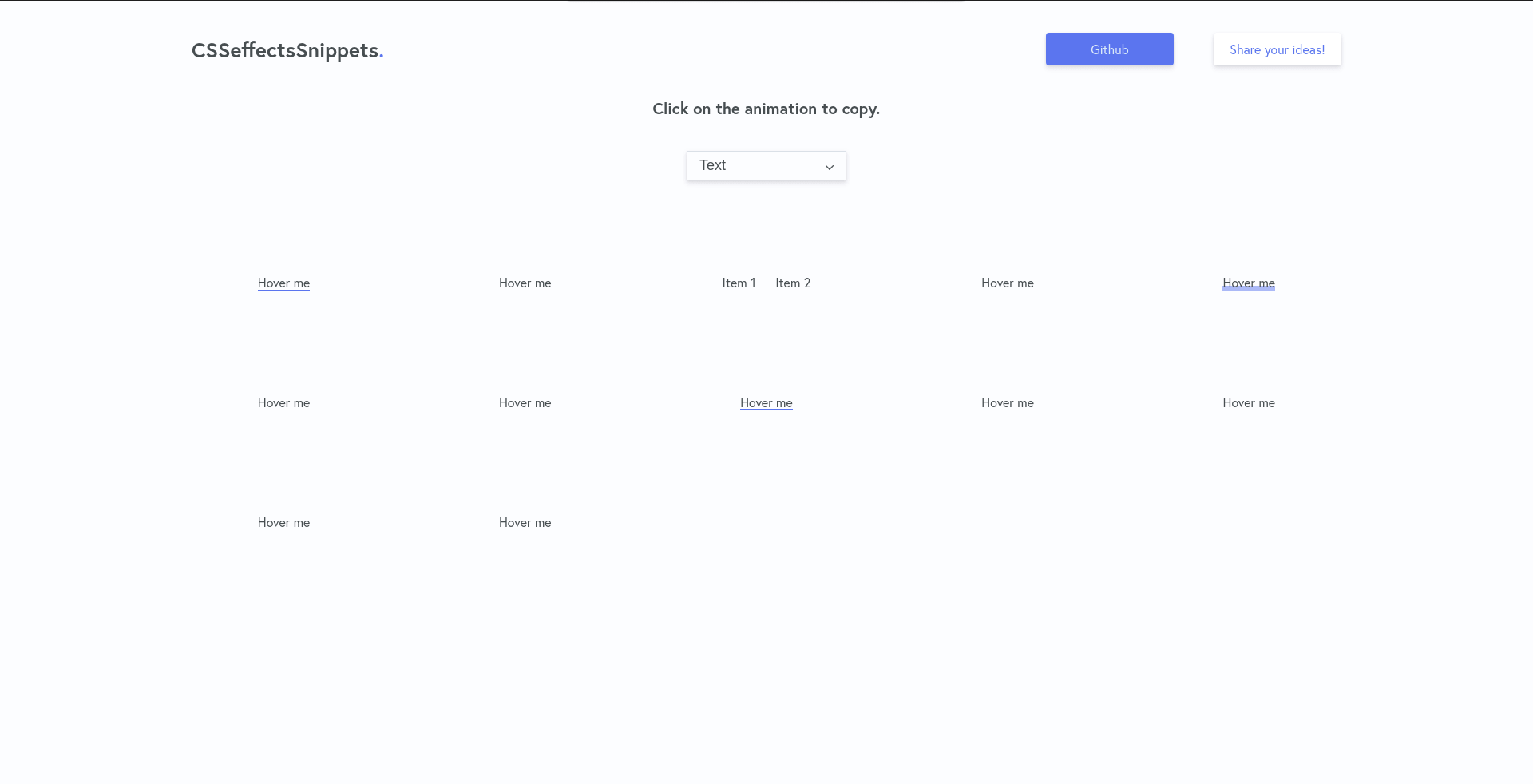
Task: Click the Share your ideas! button
Action: [1277, 49]
